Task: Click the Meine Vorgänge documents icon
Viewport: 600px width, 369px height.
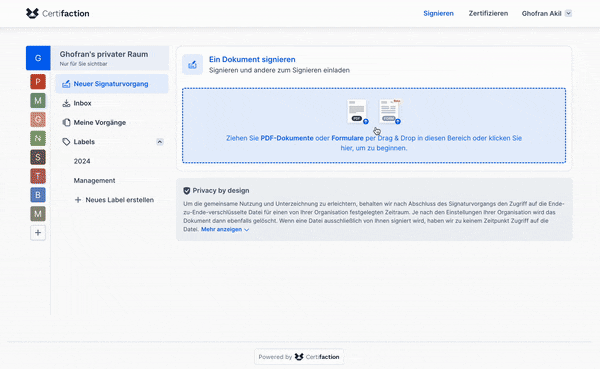Action: tap(66, 122)
